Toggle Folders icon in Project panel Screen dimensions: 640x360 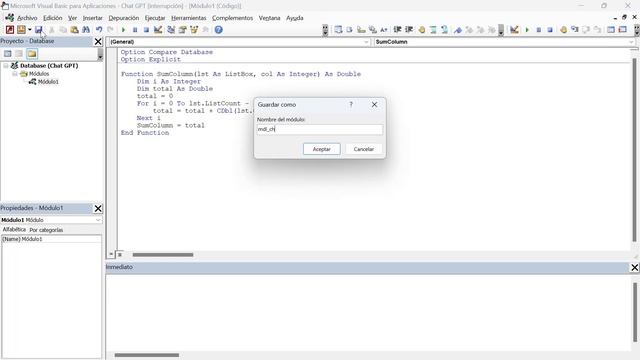32,54
